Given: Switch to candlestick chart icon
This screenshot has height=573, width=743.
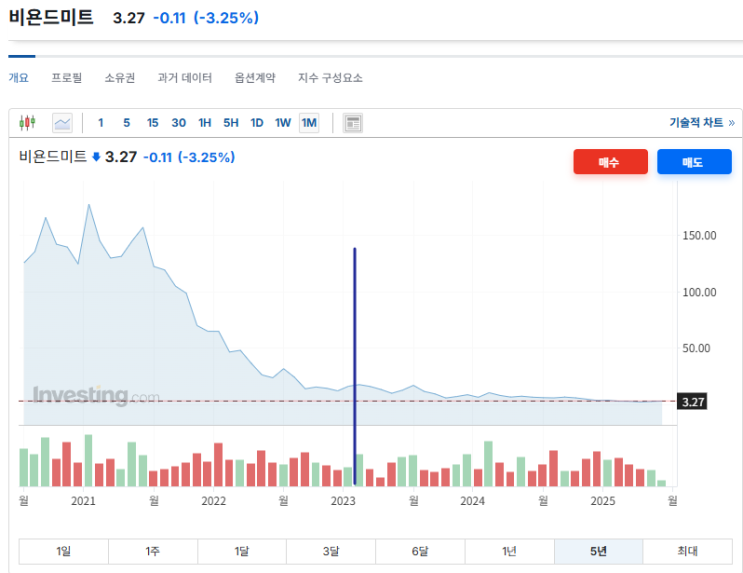Looking at the screenshot, I should click(x=27, y=123).
